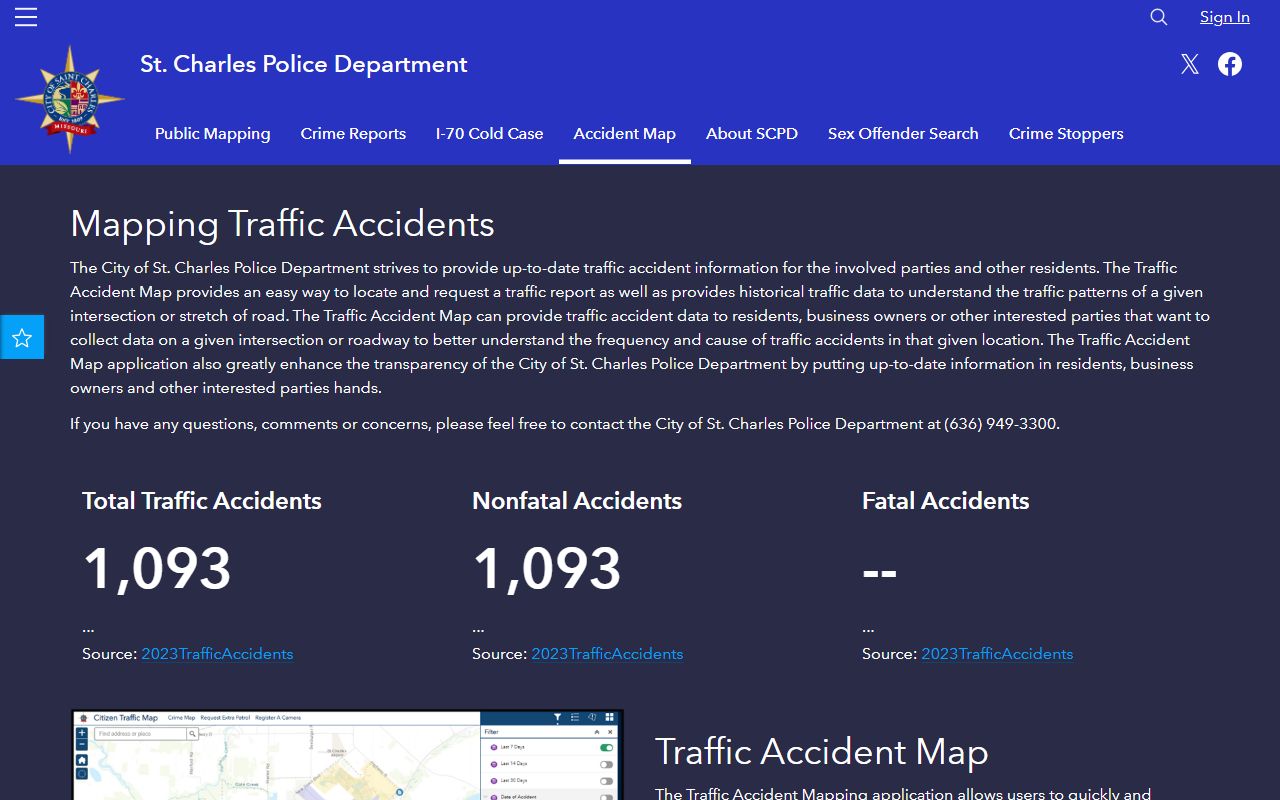The image size is (1280, 800).
Task: Go to the Public Mapping tab
Action: [x=213, y=133]
